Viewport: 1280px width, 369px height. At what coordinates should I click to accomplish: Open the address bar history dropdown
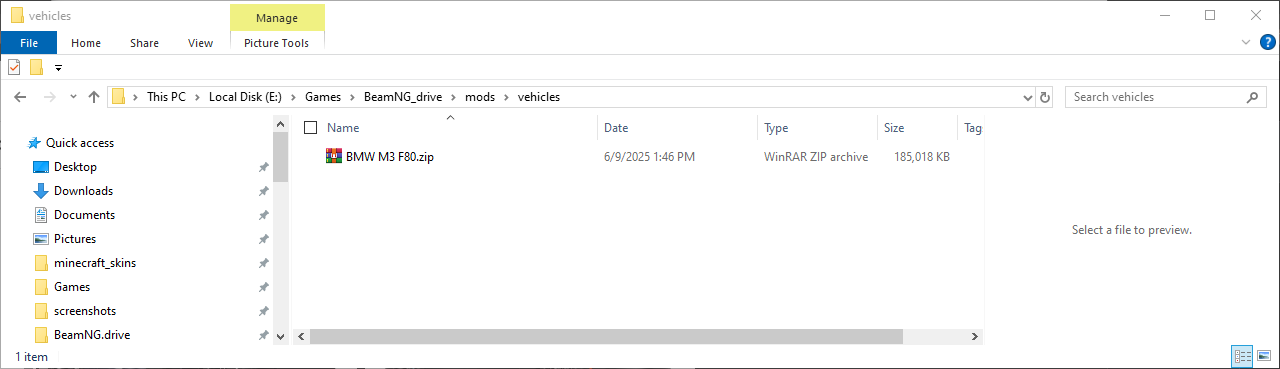(1028, 97)
